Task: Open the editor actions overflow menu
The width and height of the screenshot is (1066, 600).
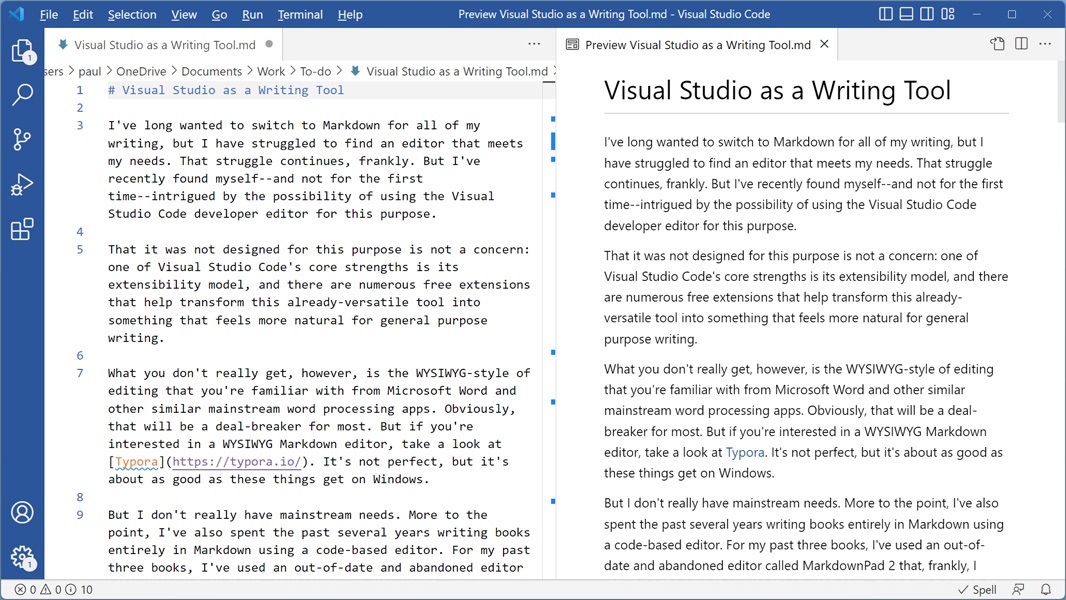Action: (533, 44)
